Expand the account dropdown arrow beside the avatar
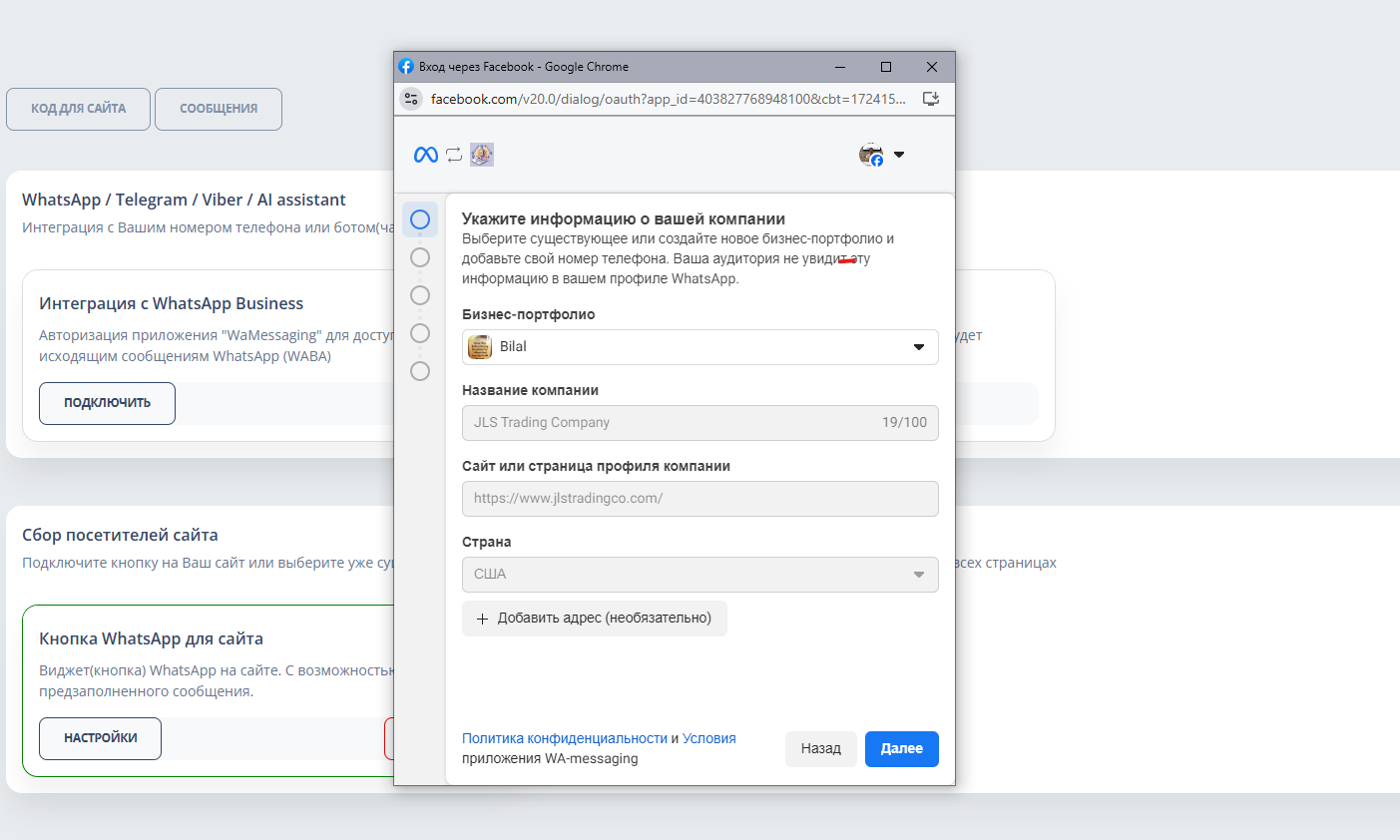The width and height of the screenshot is (1400, 840). tap(899, 155)
